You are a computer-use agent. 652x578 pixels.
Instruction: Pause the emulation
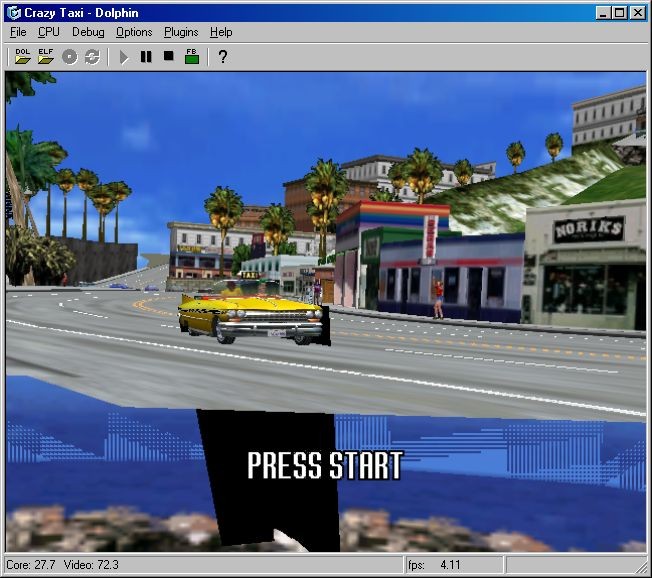pyautogui.click(x=146, y=57)
